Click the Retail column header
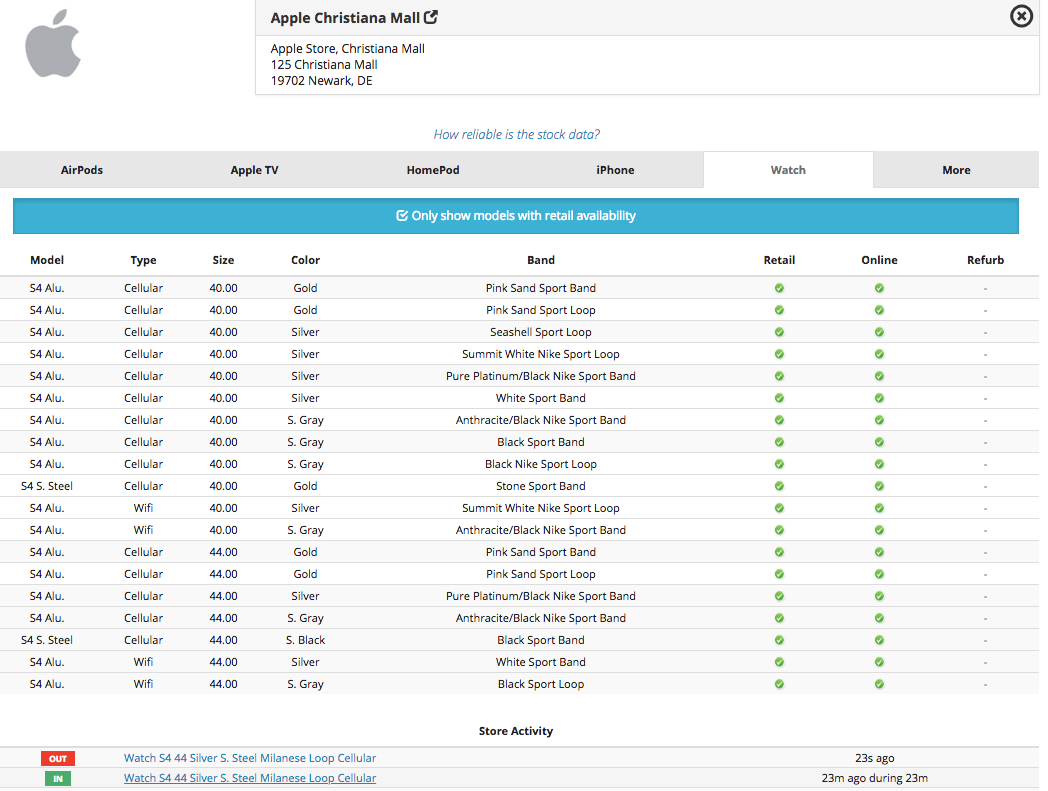 779,260
